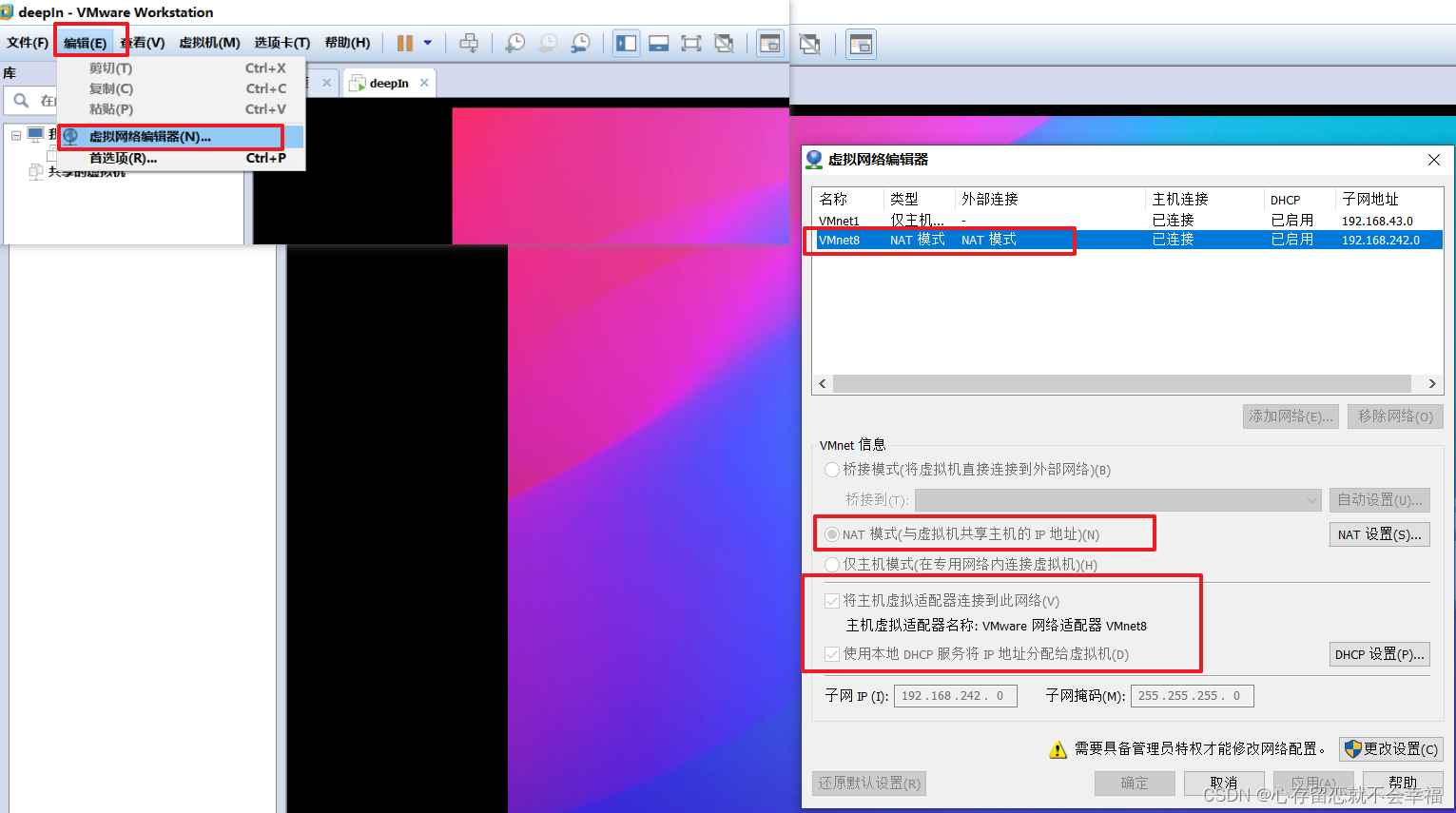Screen dimensions: 1456x813
Task: Click the full screen mode toolbar icon
Action: (x=691, y=43)
